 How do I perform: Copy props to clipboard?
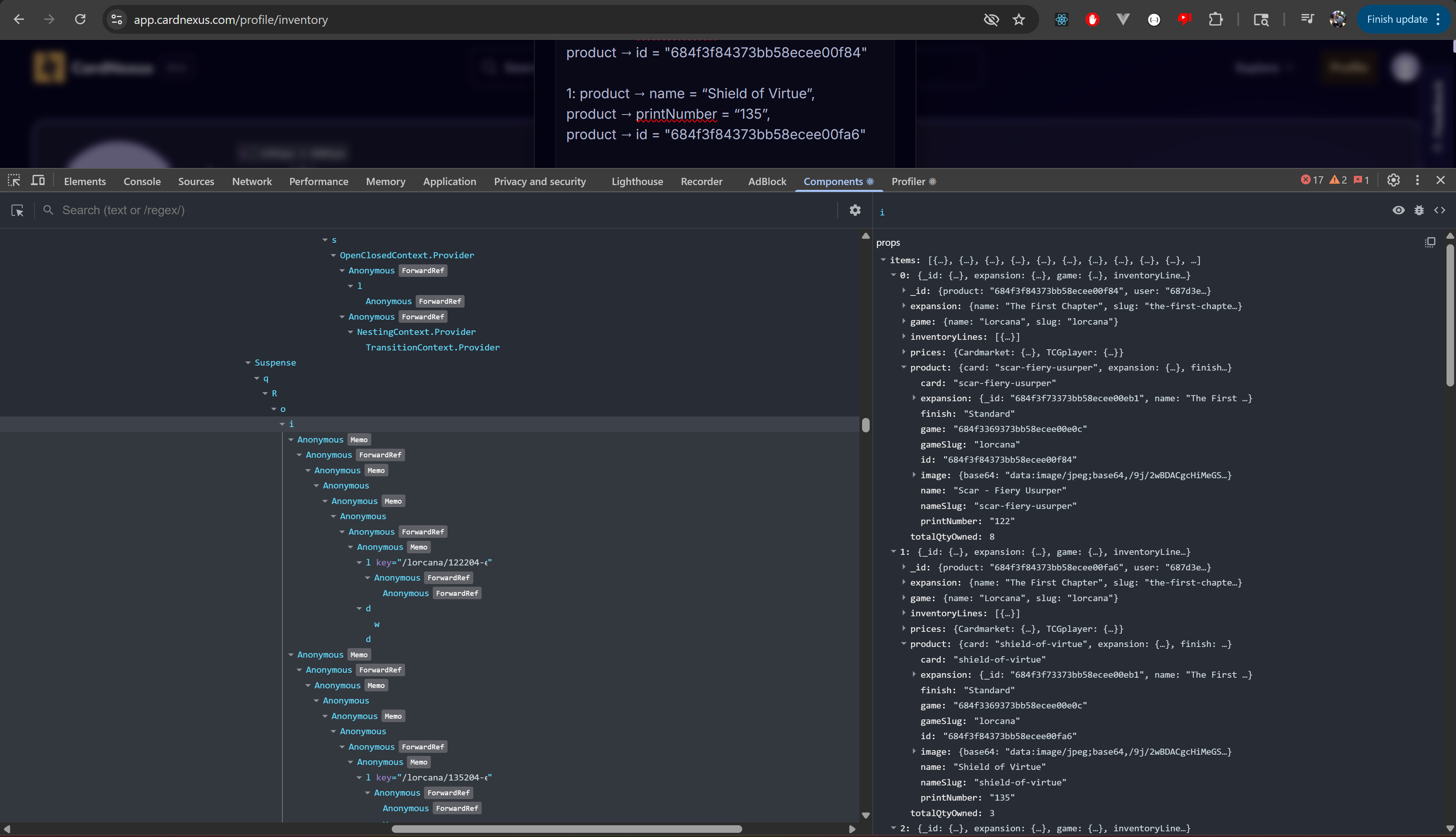pyautogui.click(x=1430, y=243)
